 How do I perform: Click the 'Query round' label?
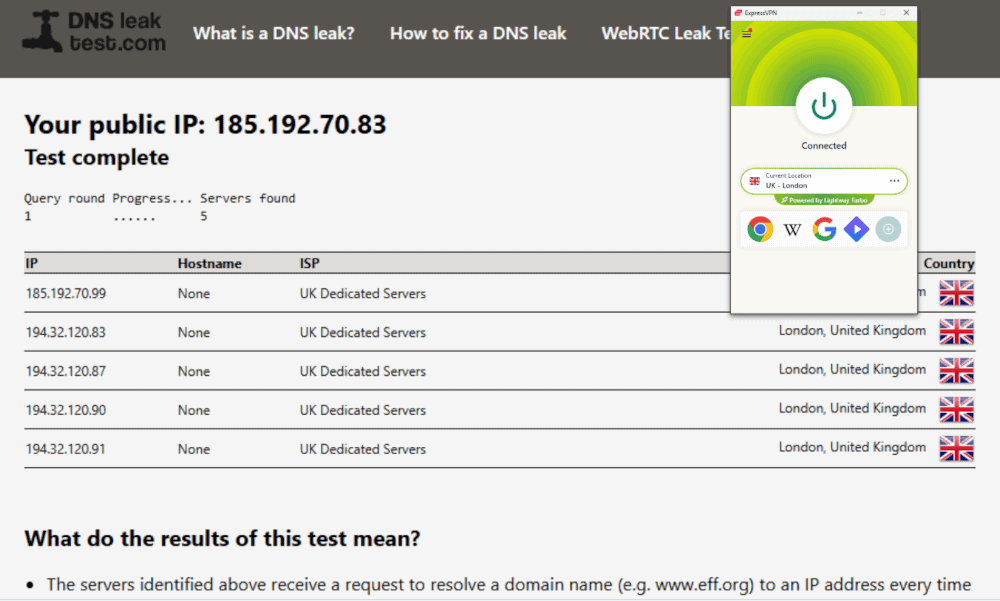point(64,198)
